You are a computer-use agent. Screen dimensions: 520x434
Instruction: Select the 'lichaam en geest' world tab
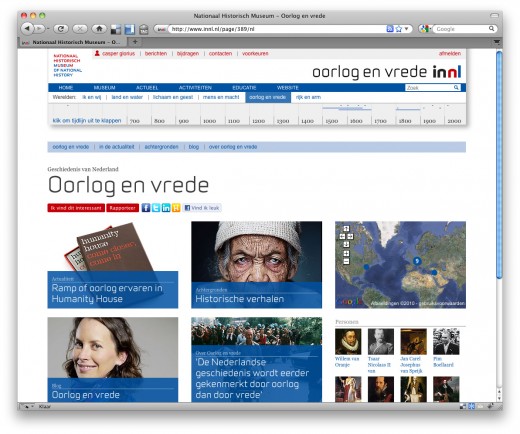click(x=173, y=97)
